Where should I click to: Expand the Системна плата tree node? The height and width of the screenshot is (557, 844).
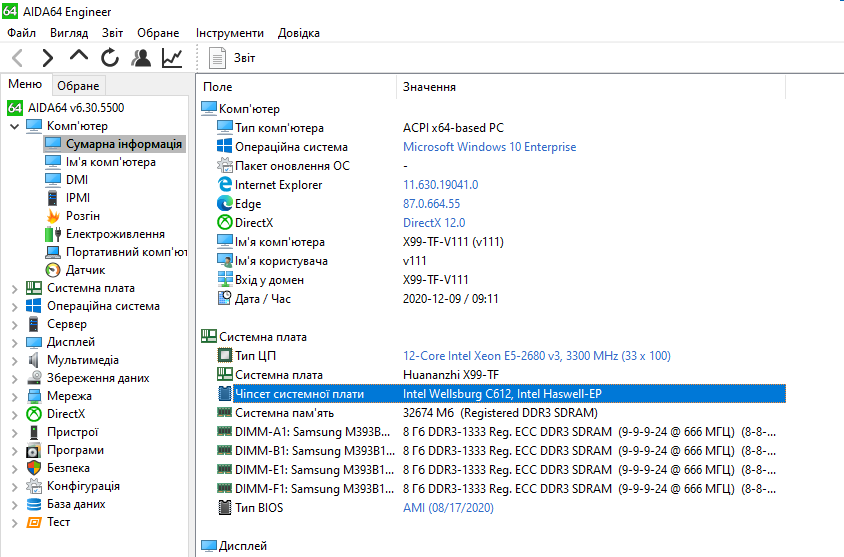[x=15, y=289]
